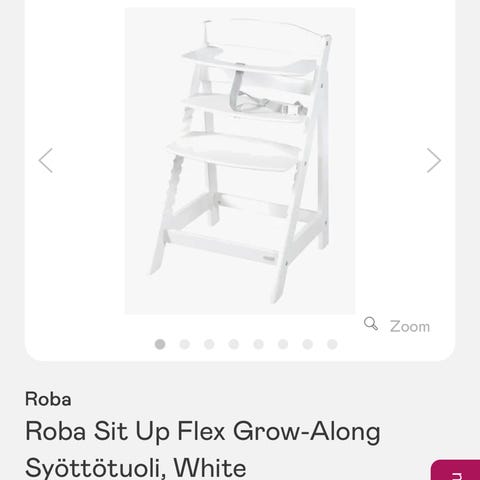Click the magnifying glass zoom icon
Image resolution: width=480 pixels, height=480 pixels.
click(x=371, y=324)
